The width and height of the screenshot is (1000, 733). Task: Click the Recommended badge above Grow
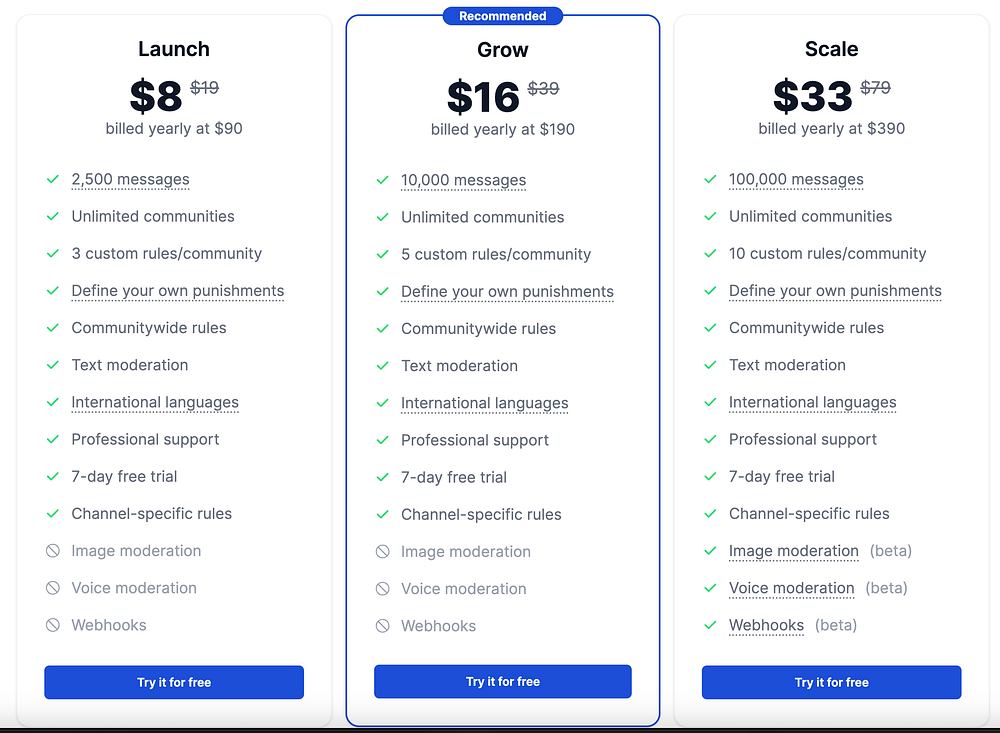click(x=503, y=16)
